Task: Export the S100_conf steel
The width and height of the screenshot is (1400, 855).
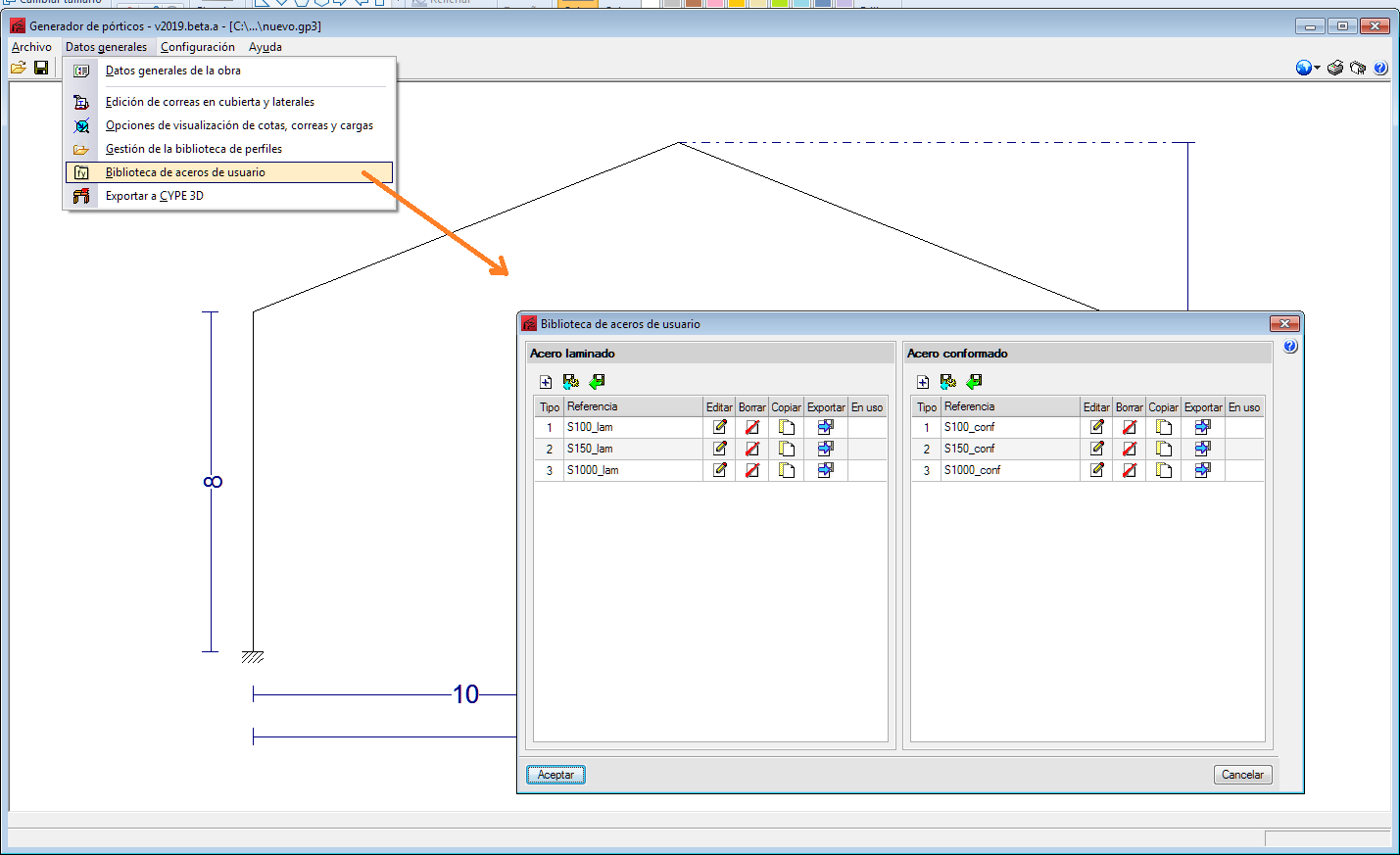Action: (x=1203, y=427)
